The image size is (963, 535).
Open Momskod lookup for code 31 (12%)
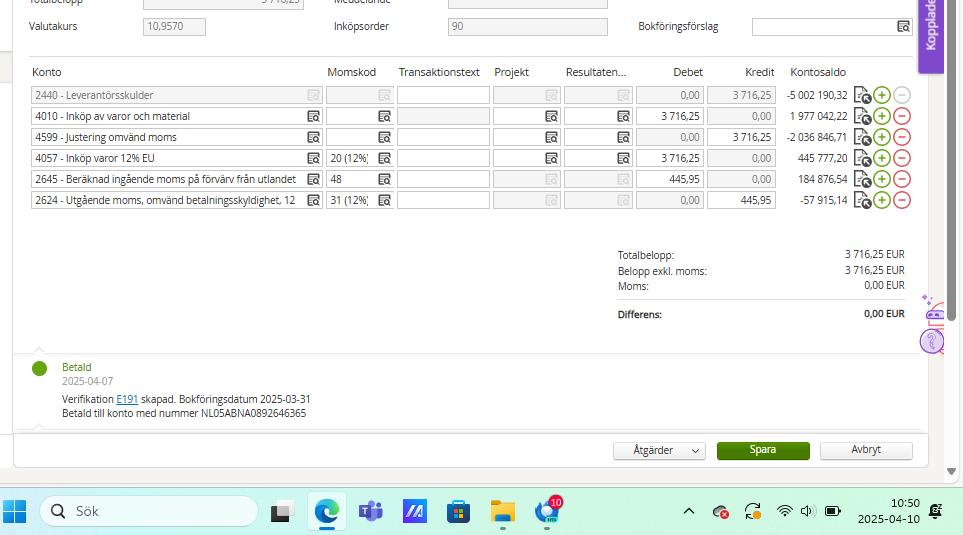click(384, 200)
